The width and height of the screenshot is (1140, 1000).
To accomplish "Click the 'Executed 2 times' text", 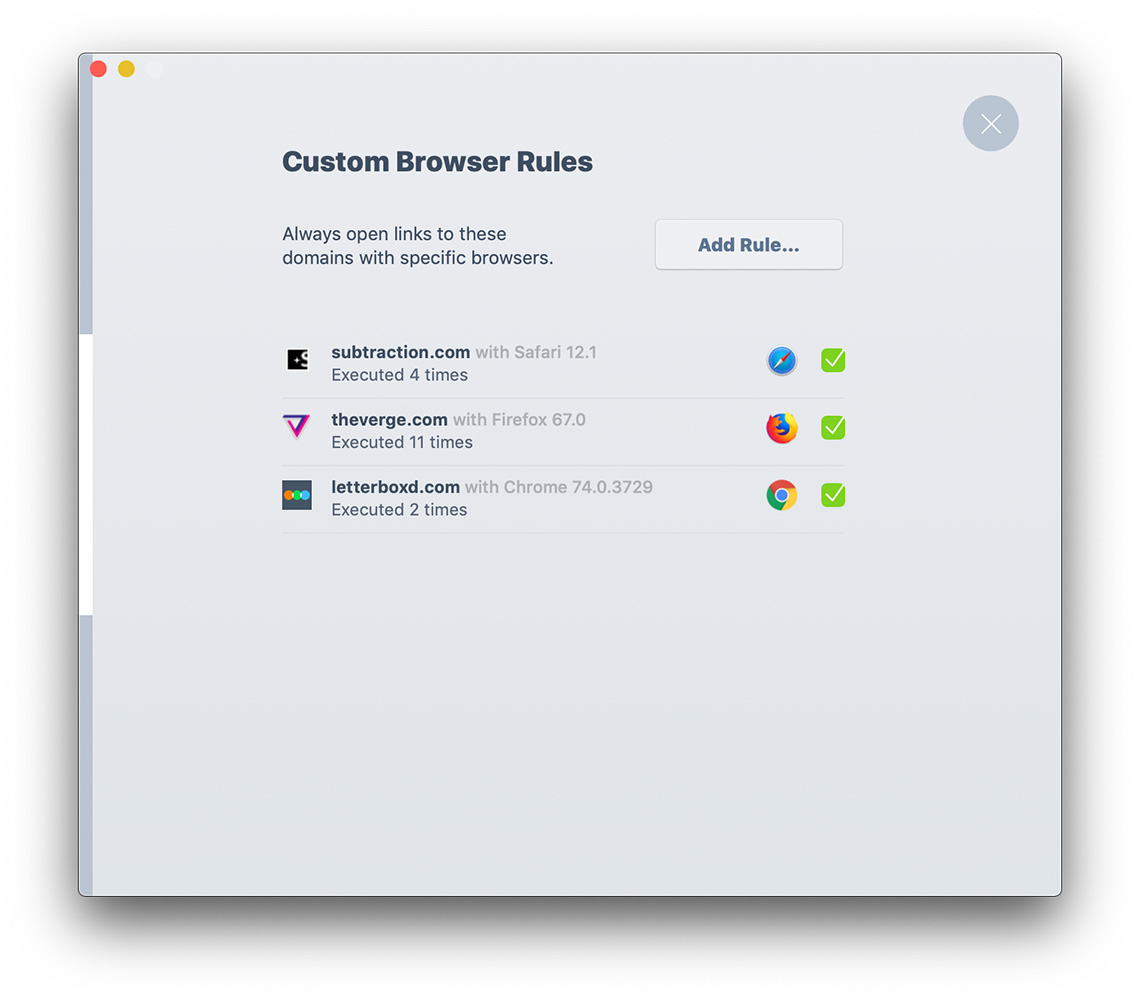I will coord(399,510).
